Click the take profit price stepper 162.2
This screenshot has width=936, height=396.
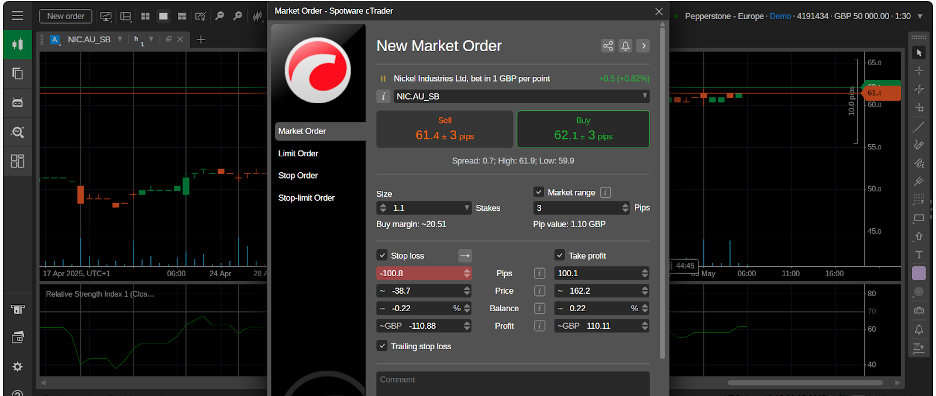tap(645, 291)
